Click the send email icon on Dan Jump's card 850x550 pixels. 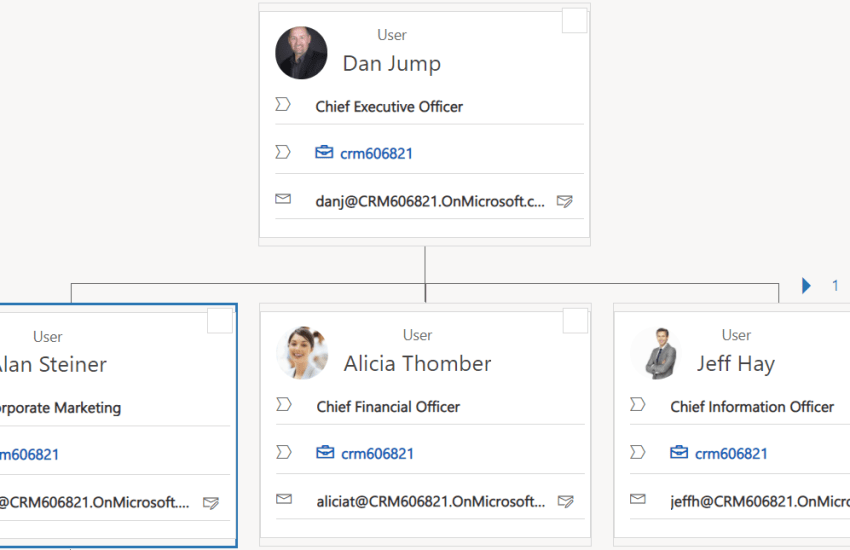565,201
